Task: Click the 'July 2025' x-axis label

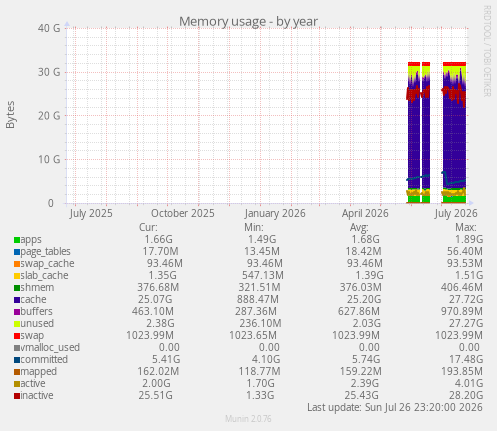Action: coord(91,213)
